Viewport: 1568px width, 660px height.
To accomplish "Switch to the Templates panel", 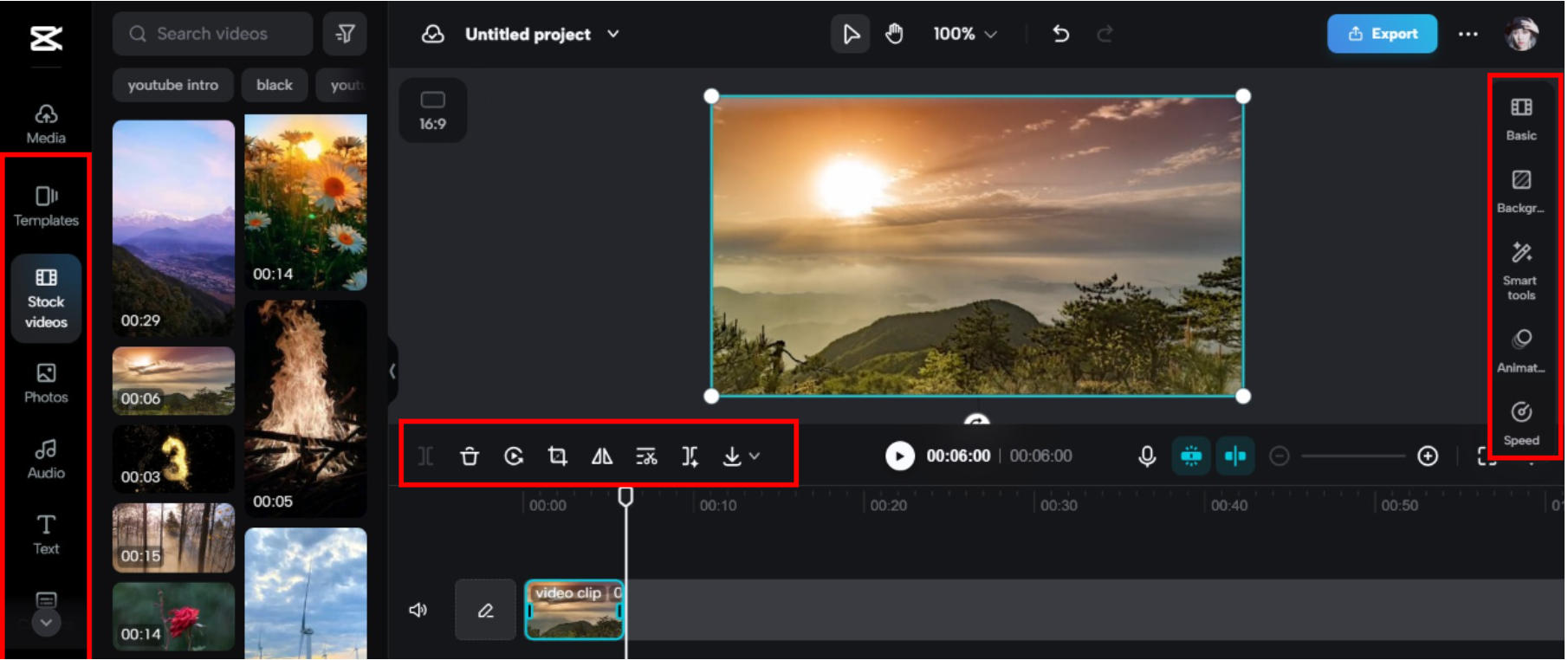I will (46, 206).
